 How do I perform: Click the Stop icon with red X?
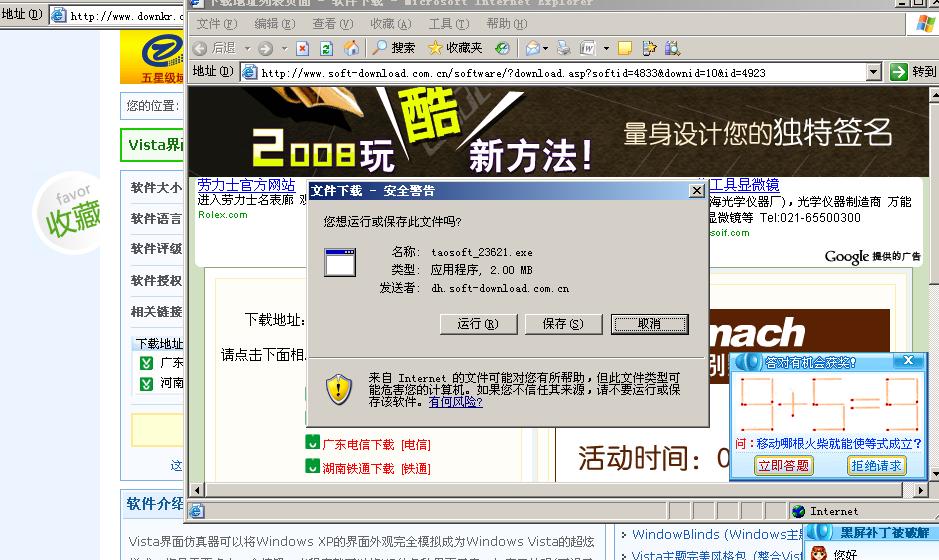click(302, 48)
